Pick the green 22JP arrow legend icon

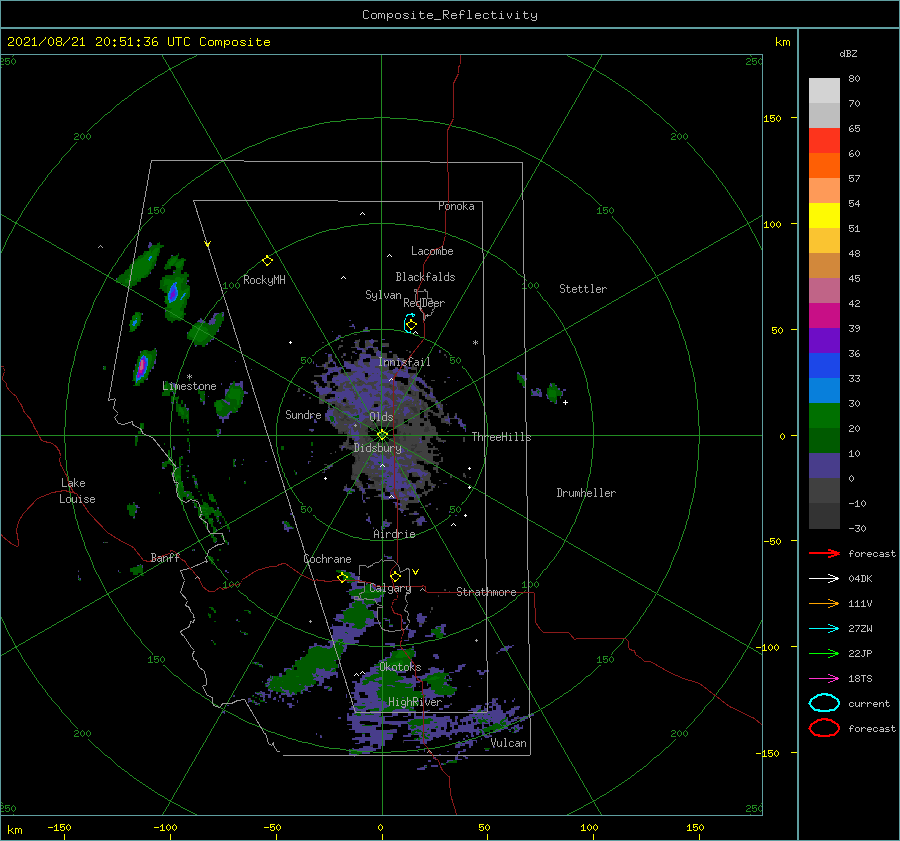(x=824, y=653)
